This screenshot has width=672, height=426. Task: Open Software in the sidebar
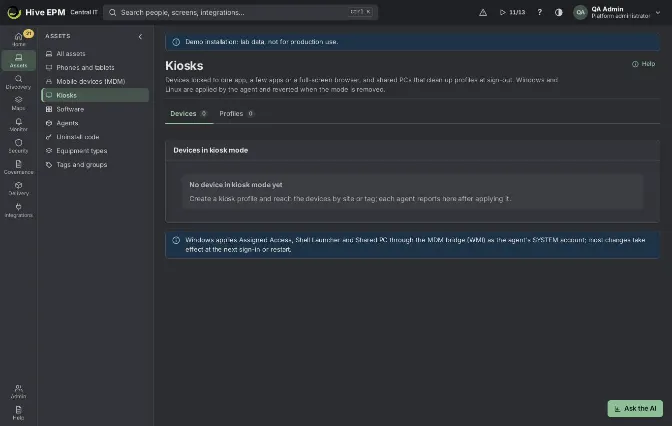[95, 109]
